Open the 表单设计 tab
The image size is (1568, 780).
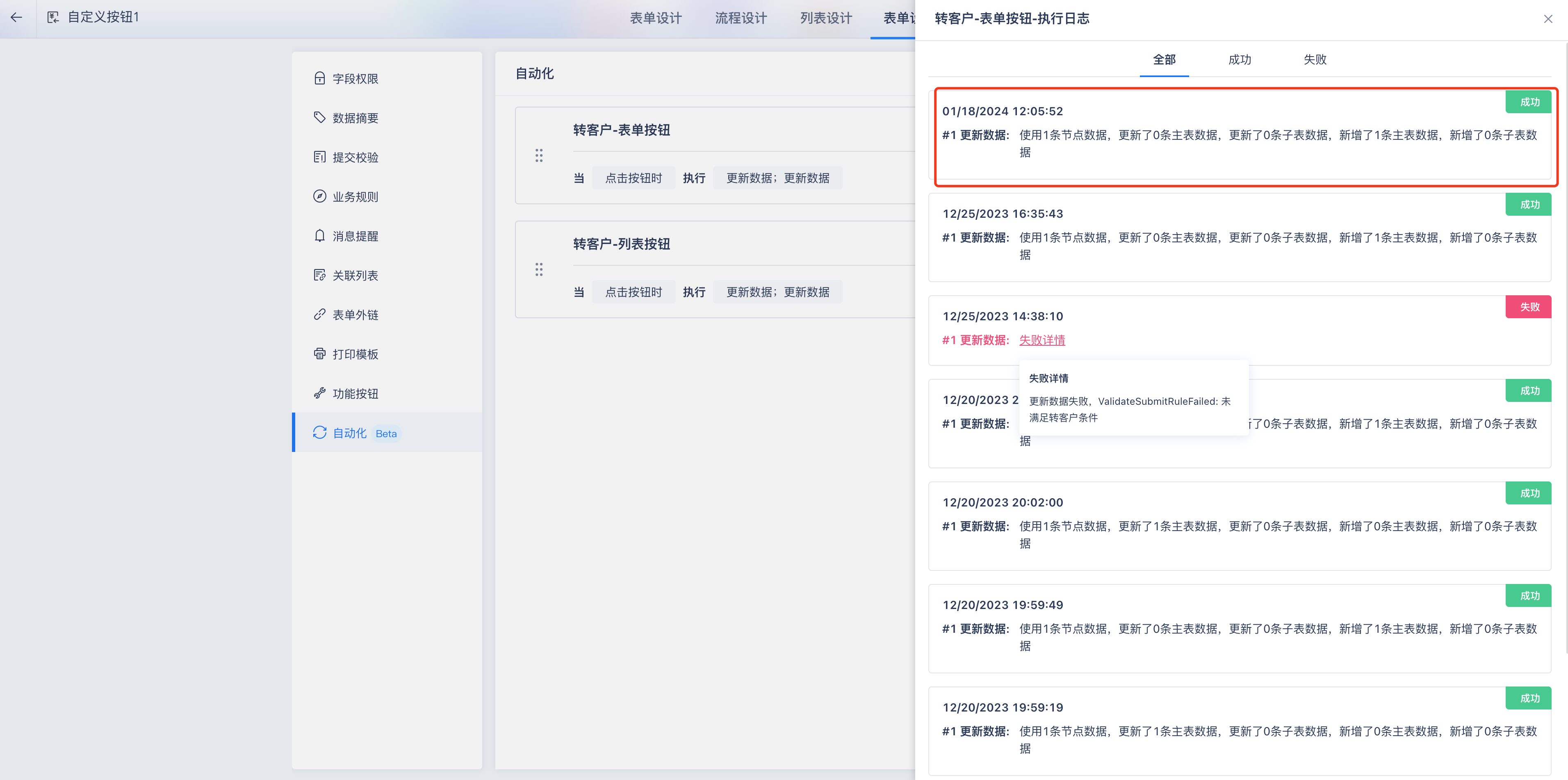(x=656, y=18)
